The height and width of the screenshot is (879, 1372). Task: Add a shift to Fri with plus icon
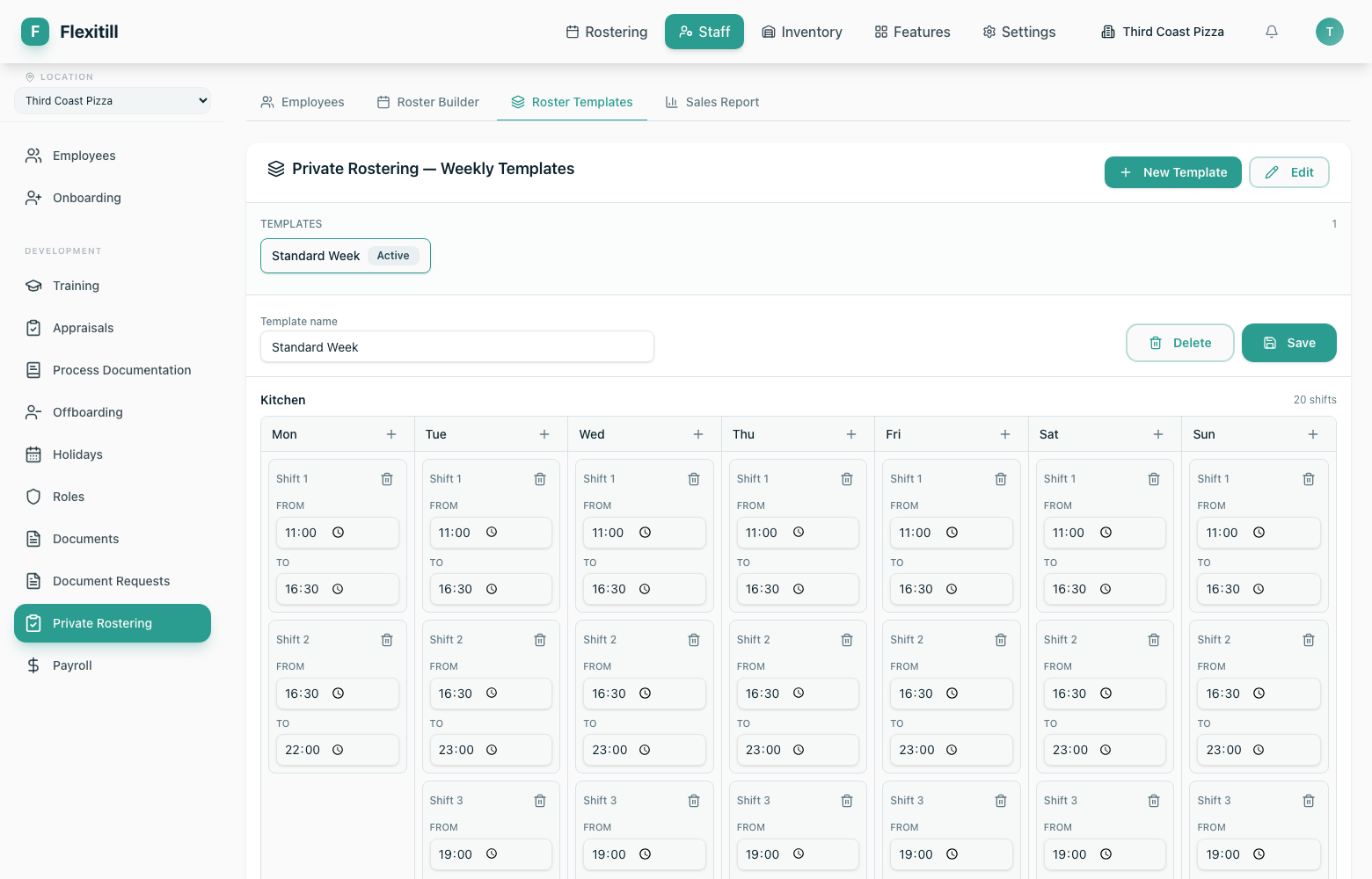tap(1005, 434)
